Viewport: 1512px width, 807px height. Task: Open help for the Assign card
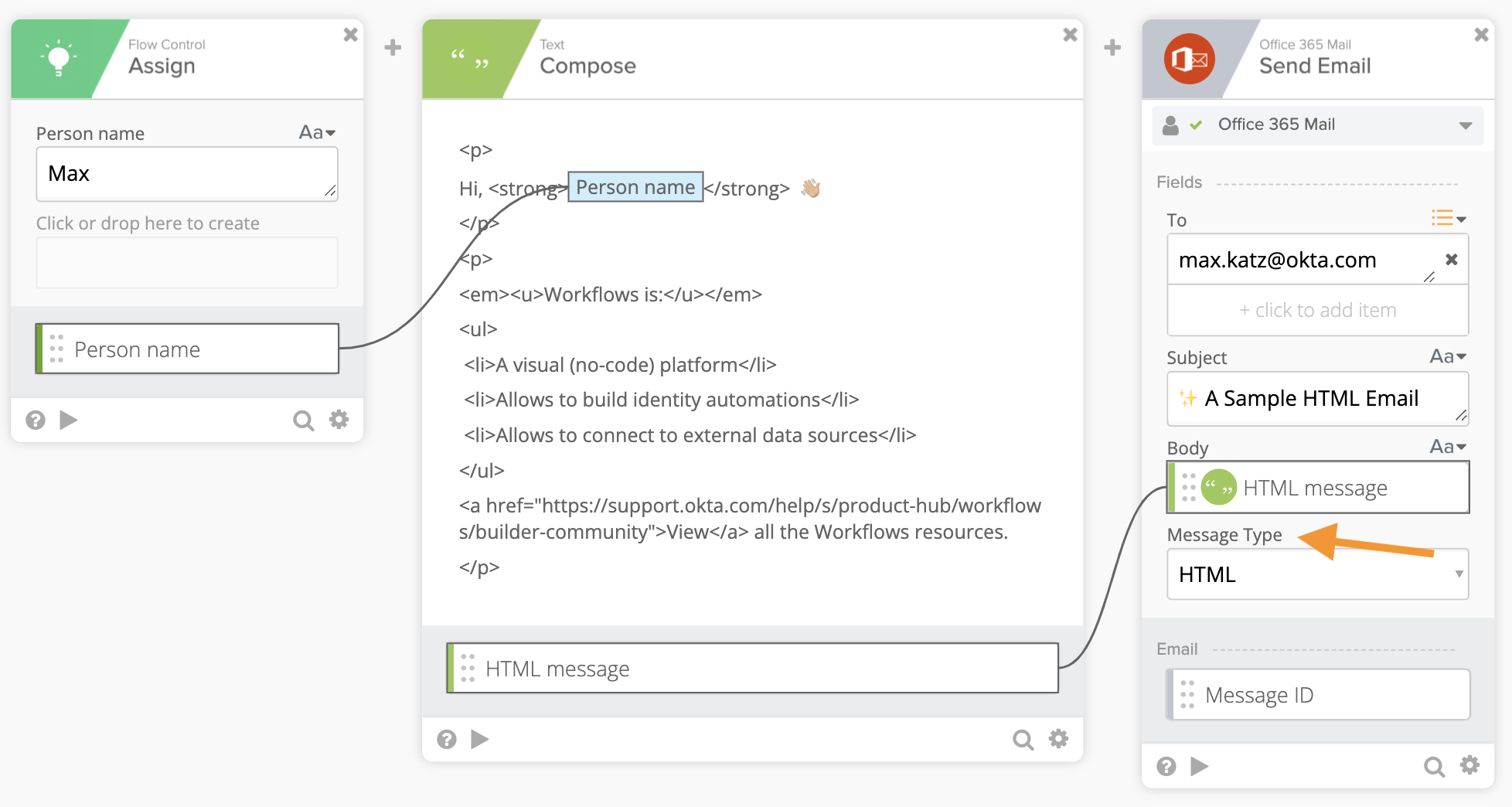[36, 420]
